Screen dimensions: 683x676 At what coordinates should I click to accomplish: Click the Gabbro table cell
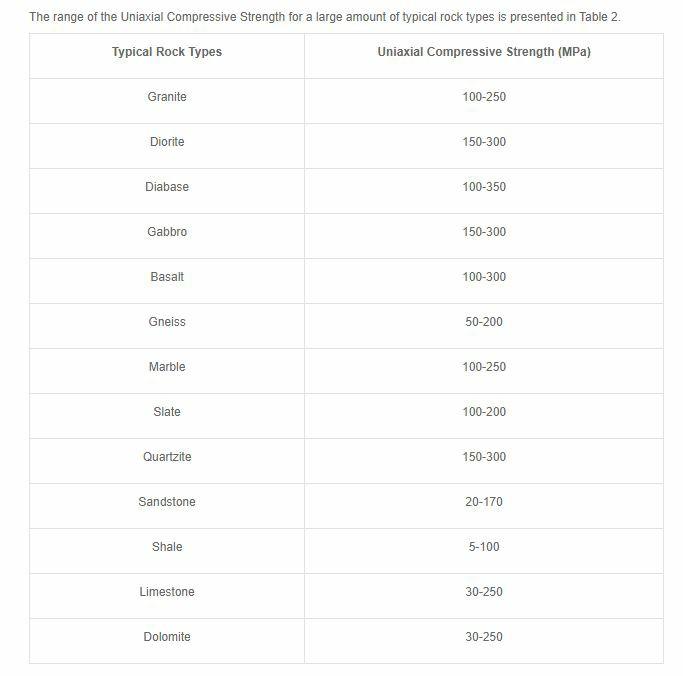167,232
